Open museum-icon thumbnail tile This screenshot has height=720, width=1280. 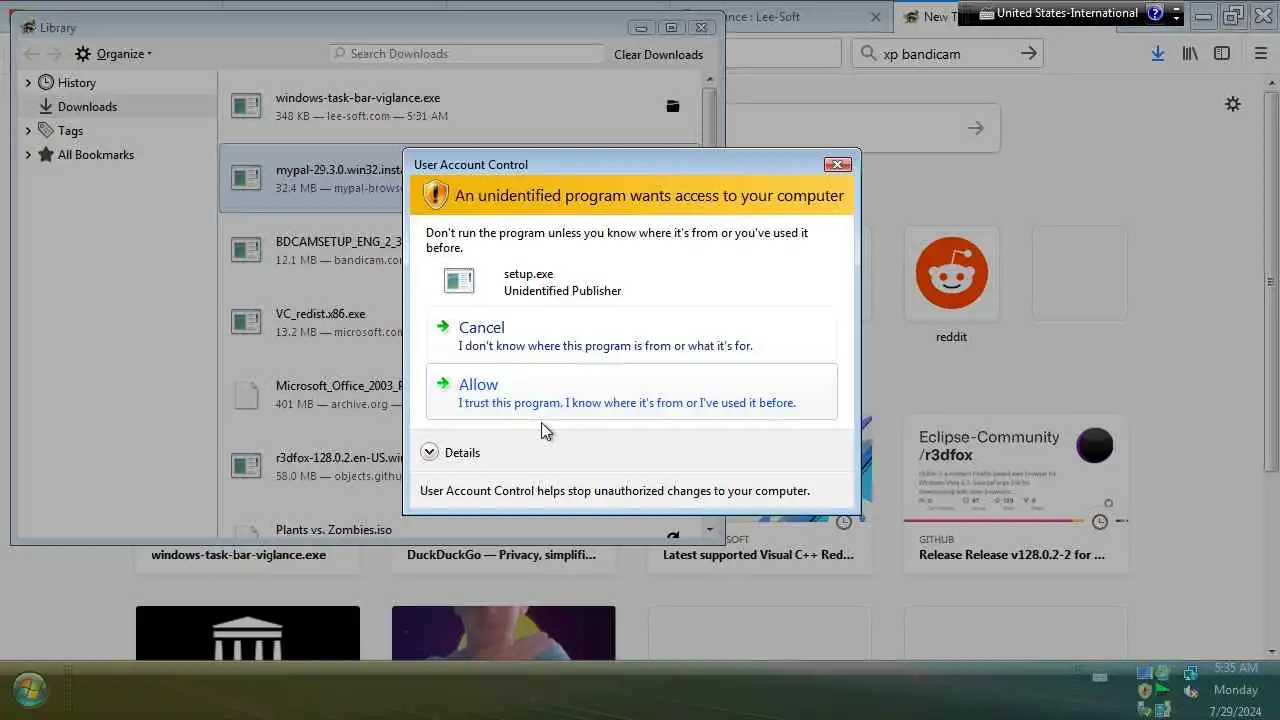point(248,633)
